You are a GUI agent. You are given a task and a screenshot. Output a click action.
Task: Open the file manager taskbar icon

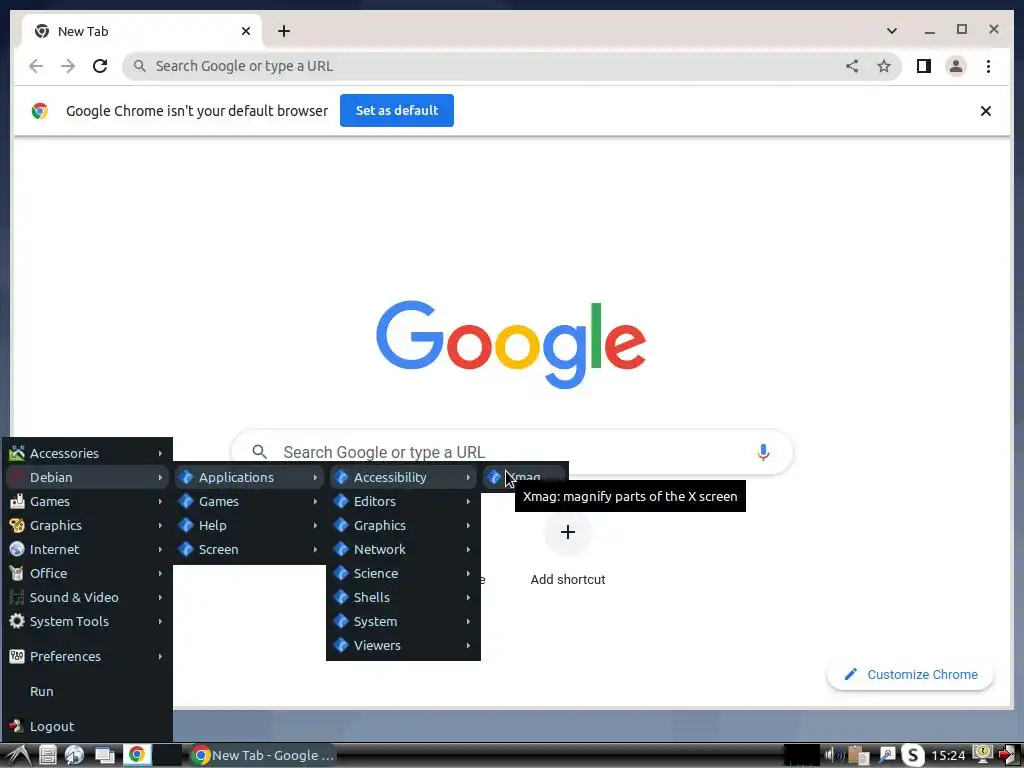click(47, 756)
